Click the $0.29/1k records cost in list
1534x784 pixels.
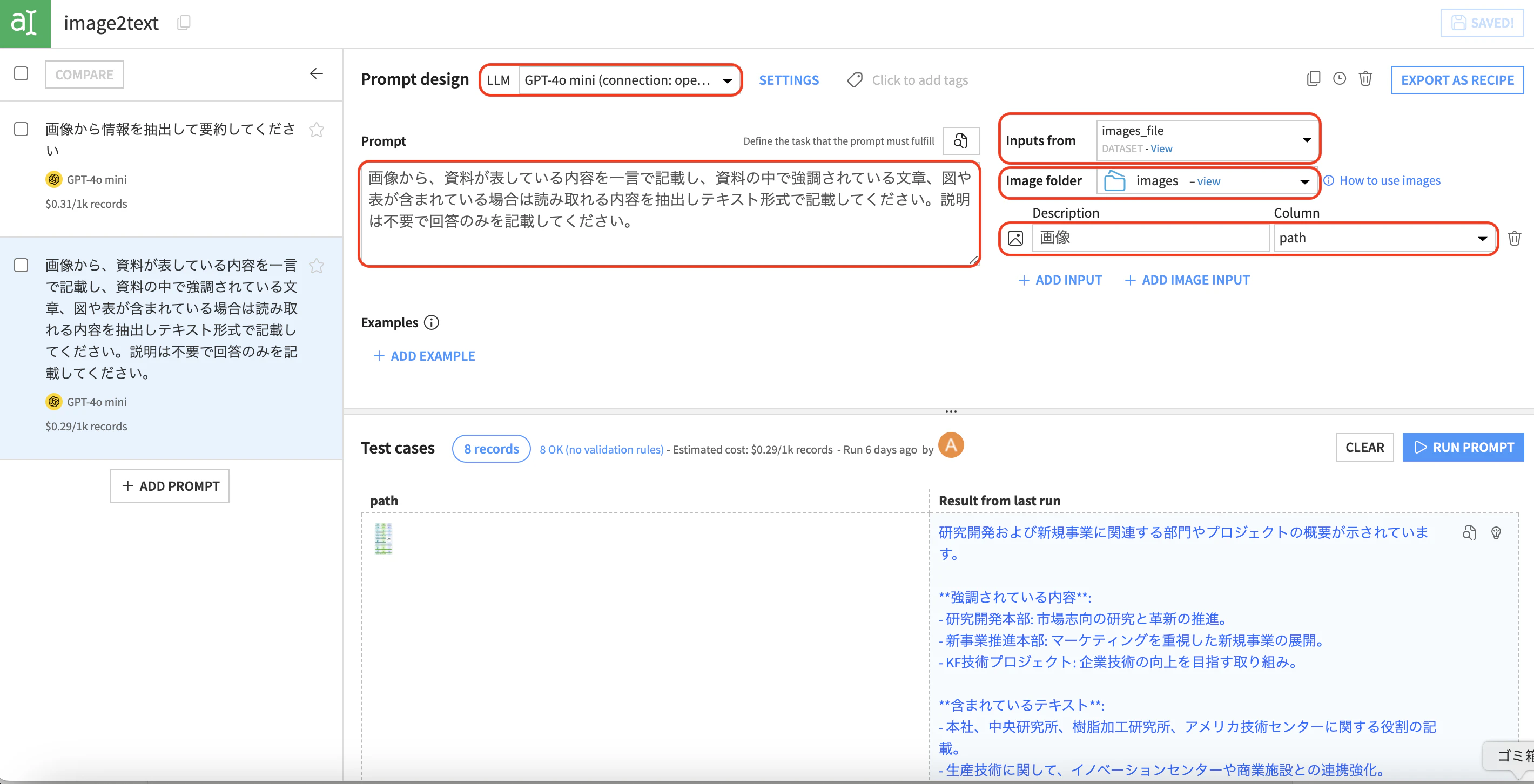(x=86, y=426)
